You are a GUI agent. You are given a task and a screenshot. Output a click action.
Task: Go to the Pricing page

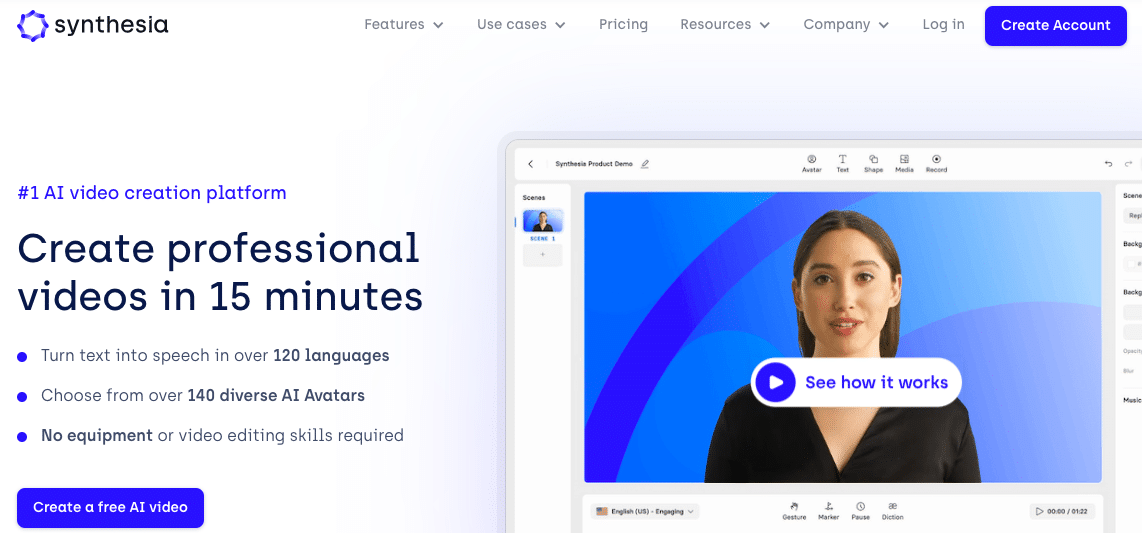[x=623, y=25]
